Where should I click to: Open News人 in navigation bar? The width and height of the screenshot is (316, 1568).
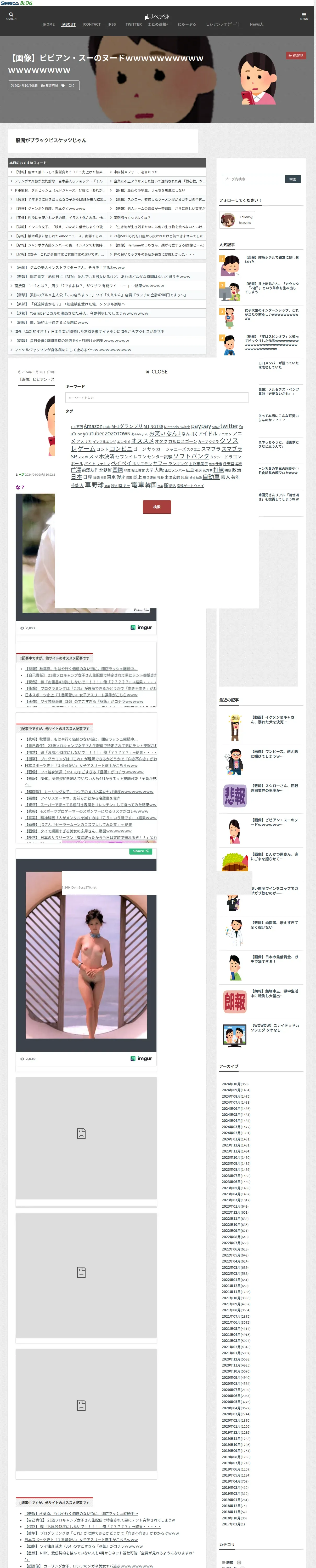[x=256, y=24]
